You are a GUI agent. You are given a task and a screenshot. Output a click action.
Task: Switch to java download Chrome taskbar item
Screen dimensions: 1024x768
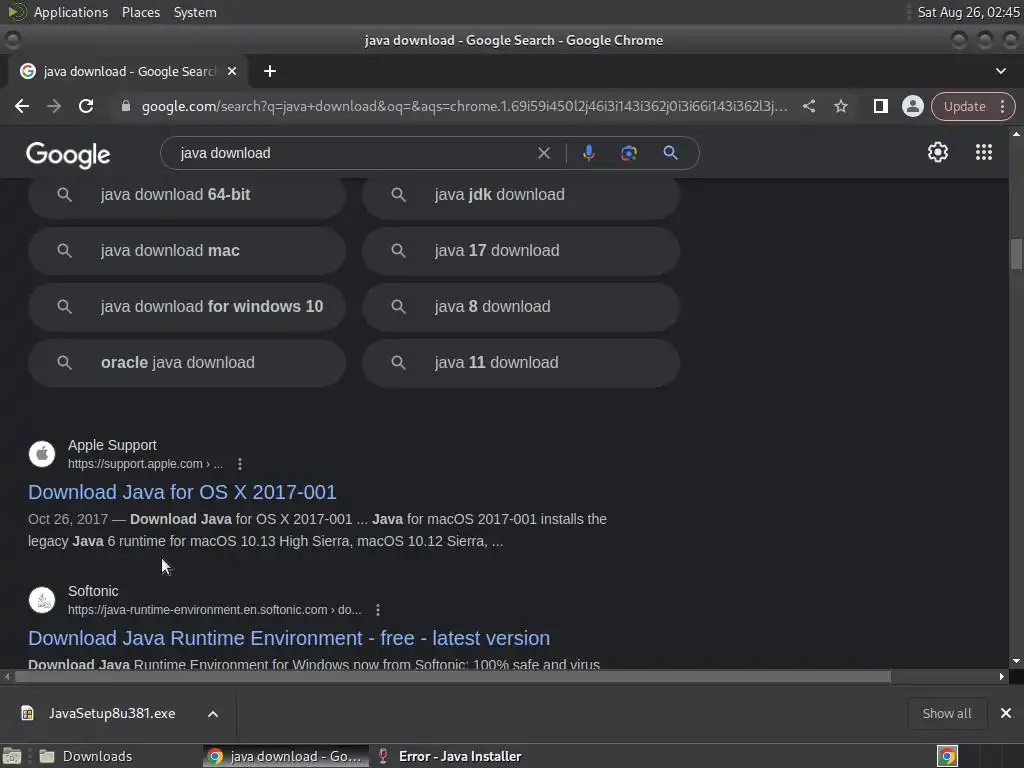point(285,756)
